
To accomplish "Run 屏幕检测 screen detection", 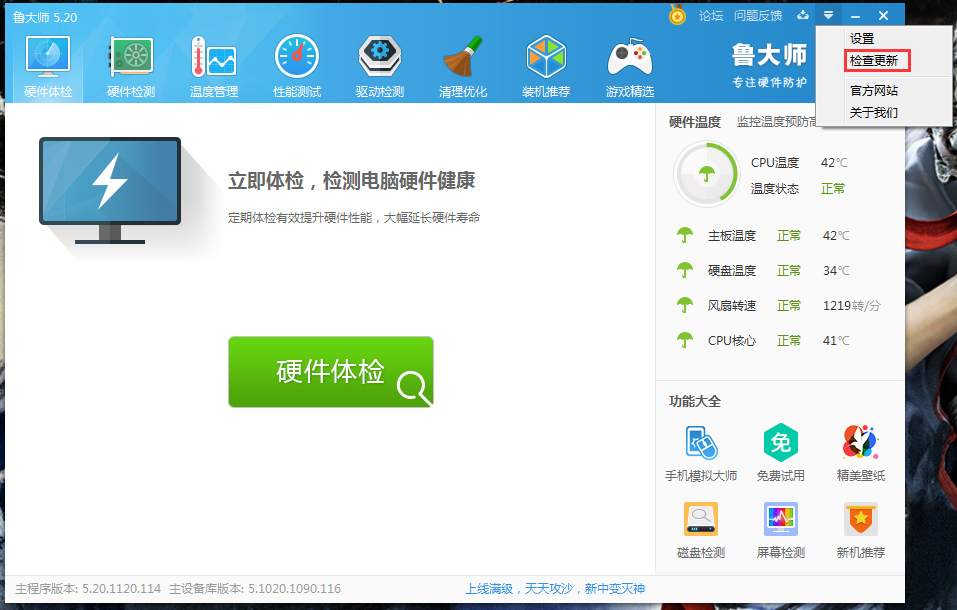I will click(780, 529).
